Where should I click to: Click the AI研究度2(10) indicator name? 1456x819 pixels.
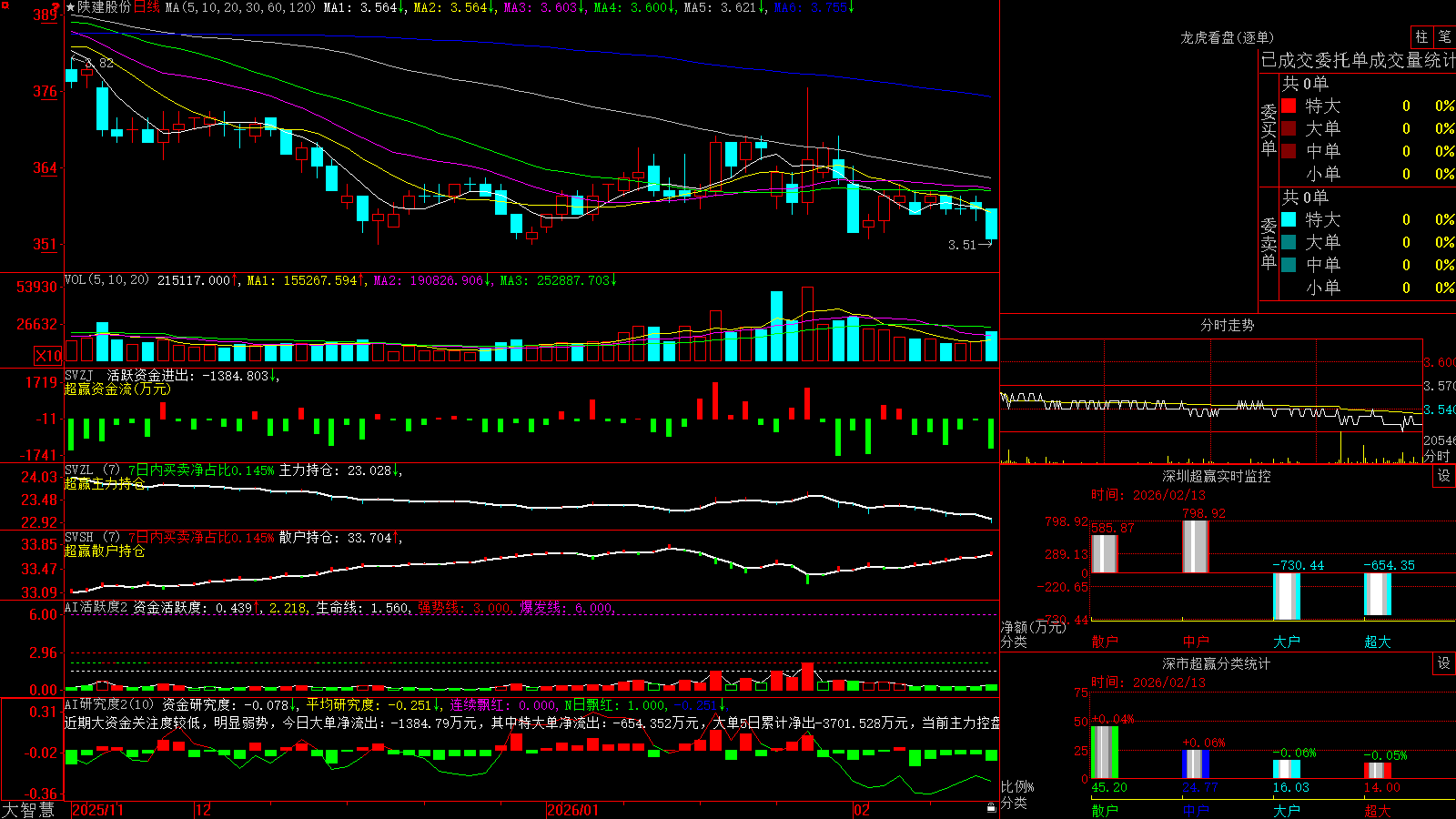109,704
